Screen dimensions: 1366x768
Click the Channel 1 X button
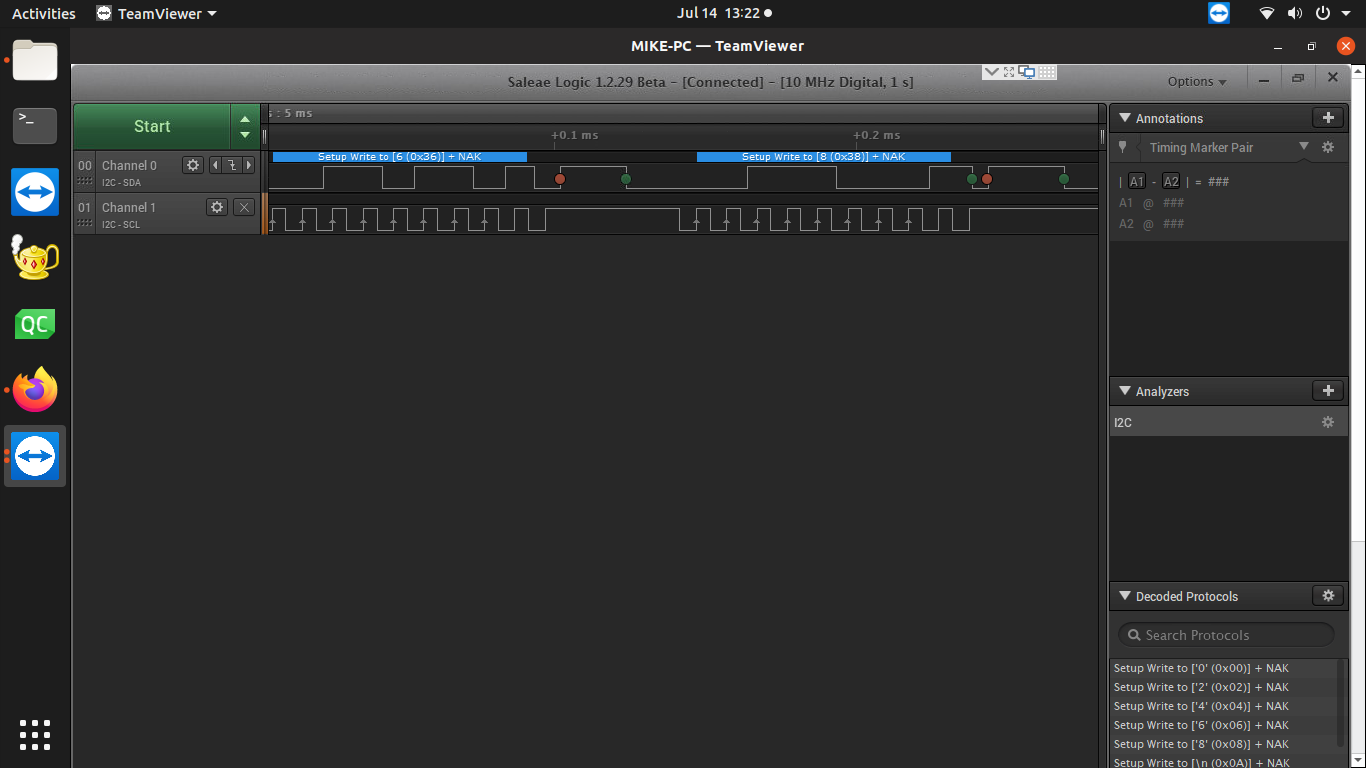[244, 207]
